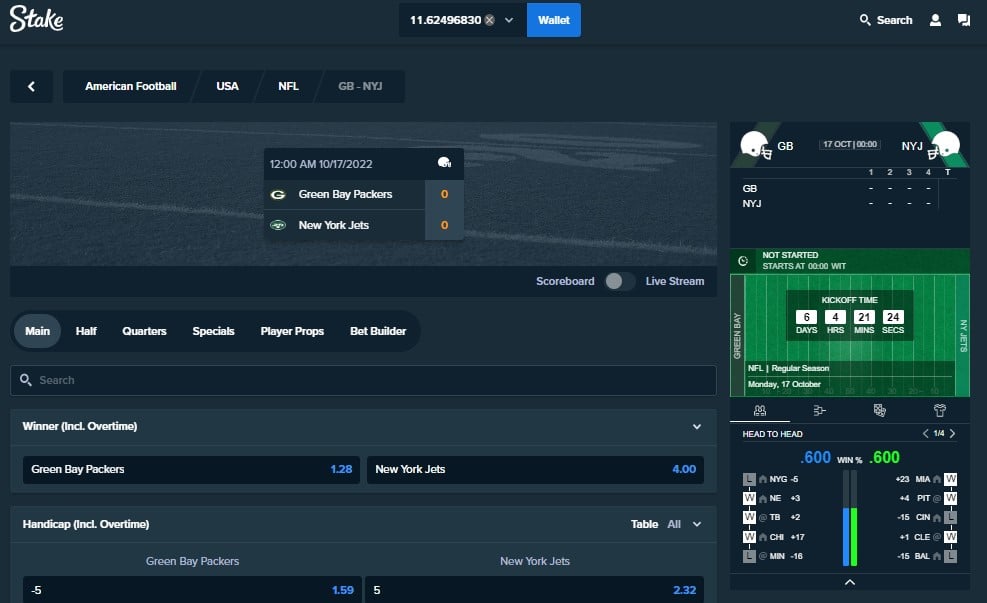Go back using the left arrow button
Viewport: 987px width, 603px height.
click(31, 86)
